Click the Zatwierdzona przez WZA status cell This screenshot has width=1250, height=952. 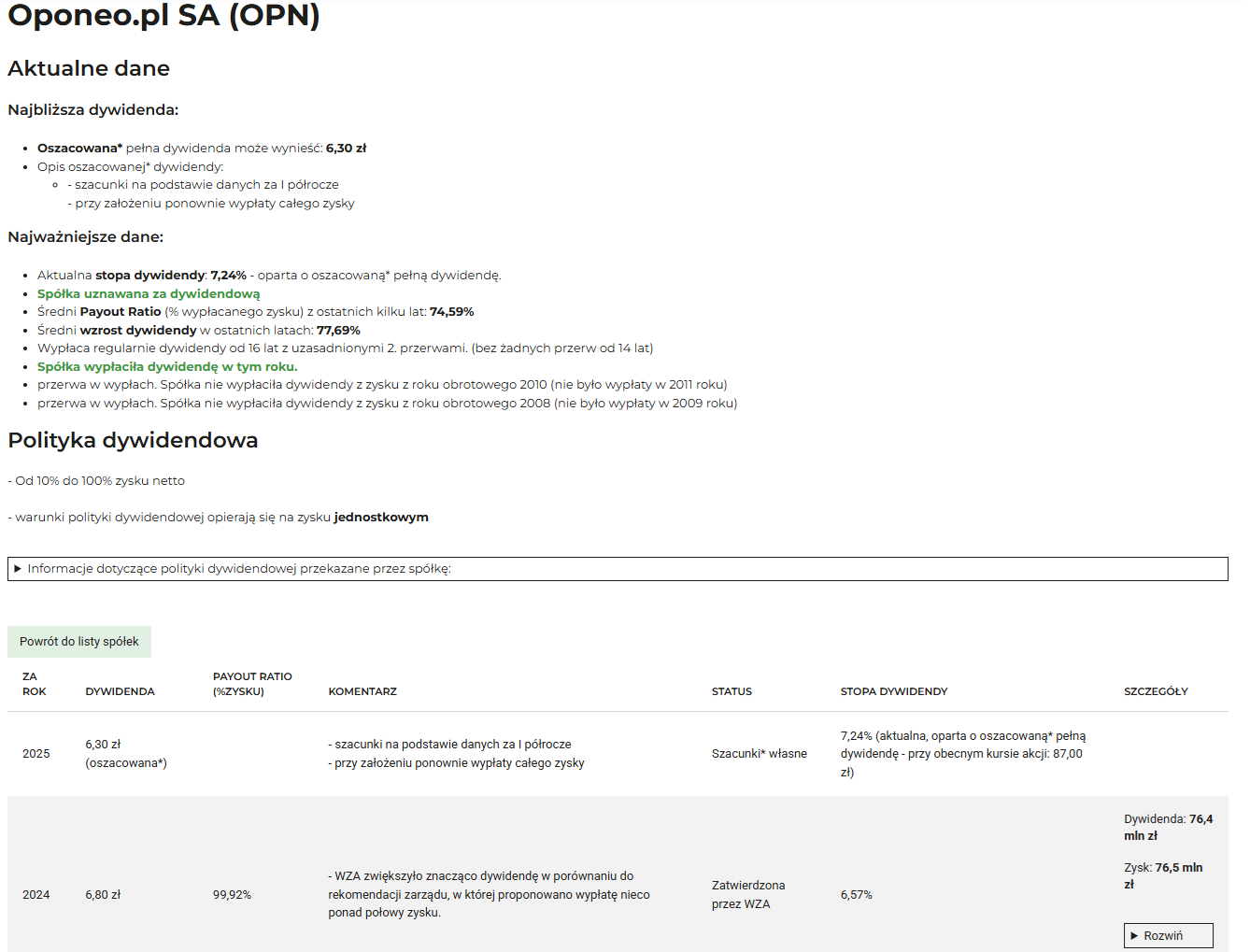click(x=748, y=894)
